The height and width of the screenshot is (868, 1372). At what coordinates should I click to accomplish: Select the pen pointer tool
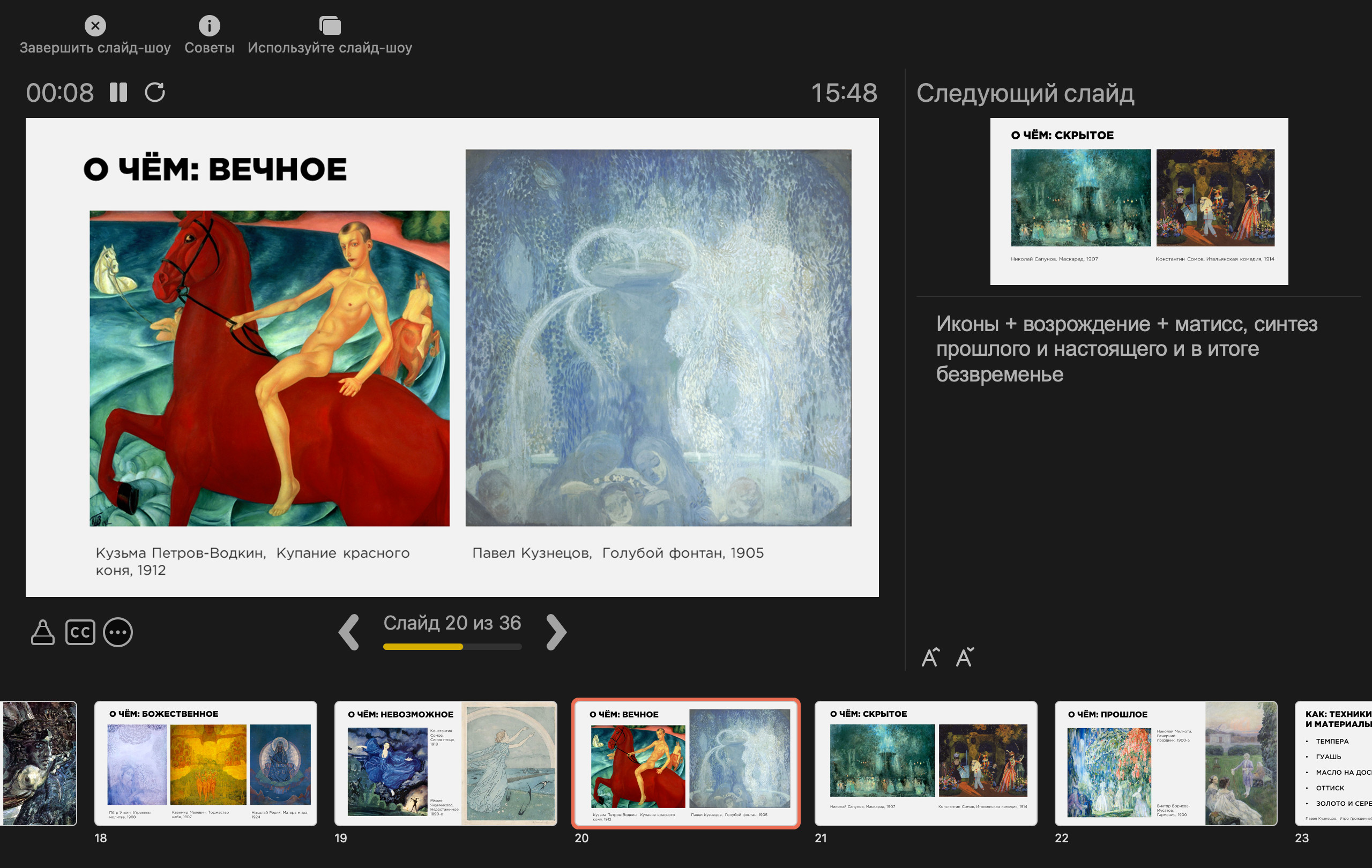tap(43, 632)
